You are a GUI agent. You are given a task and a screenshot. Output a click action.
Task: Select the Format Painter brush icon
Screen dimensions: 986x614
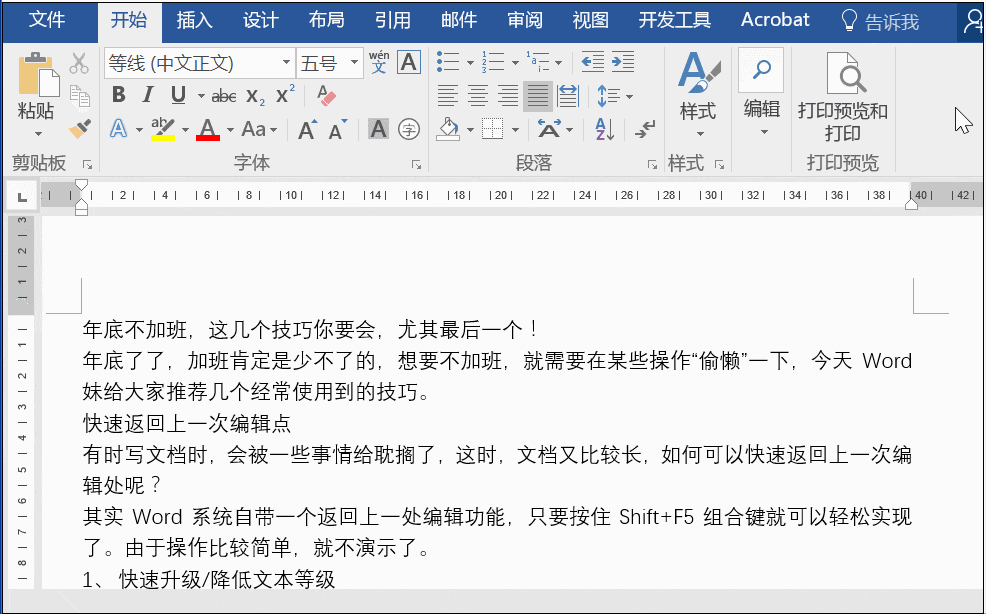pos(80,129)
